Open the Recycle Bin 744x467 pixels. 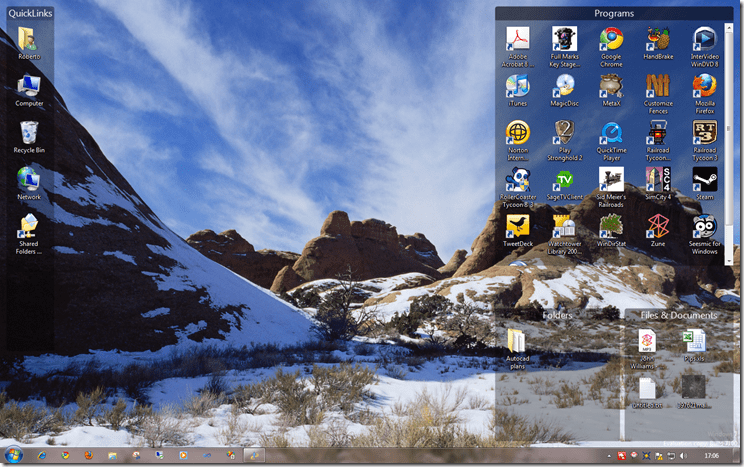click(x=29, y=134)
